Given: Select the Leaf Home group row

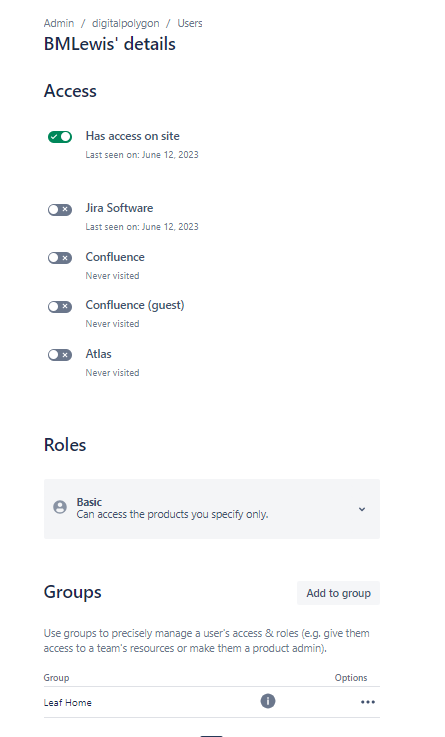Looking at the screenshot, I should 211,702.
